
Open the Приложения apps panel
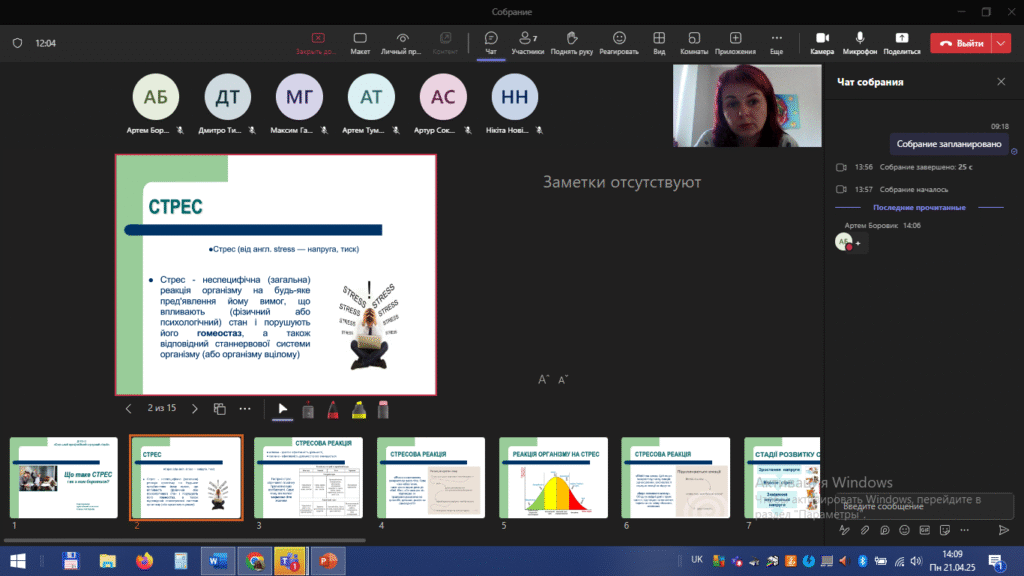coord(735,43)
